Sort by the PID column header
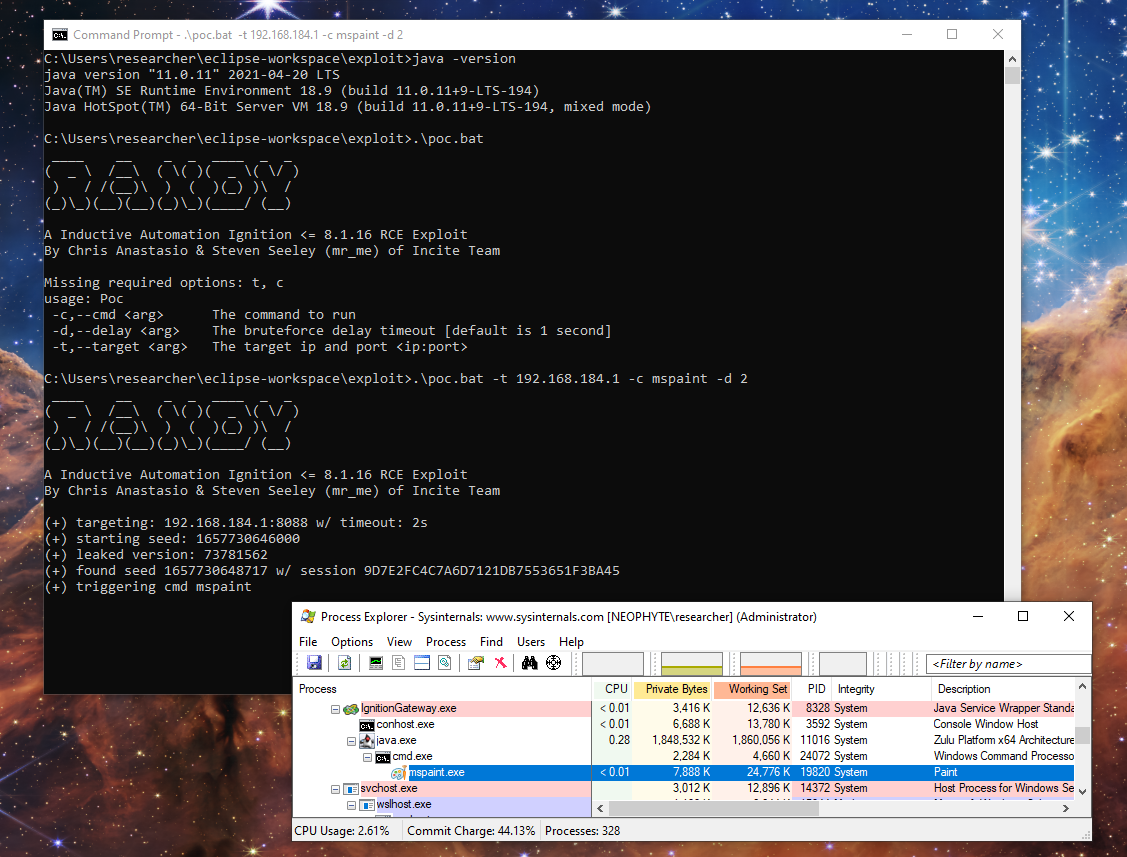The image size is (1127, 857). (x=813, y=689)
